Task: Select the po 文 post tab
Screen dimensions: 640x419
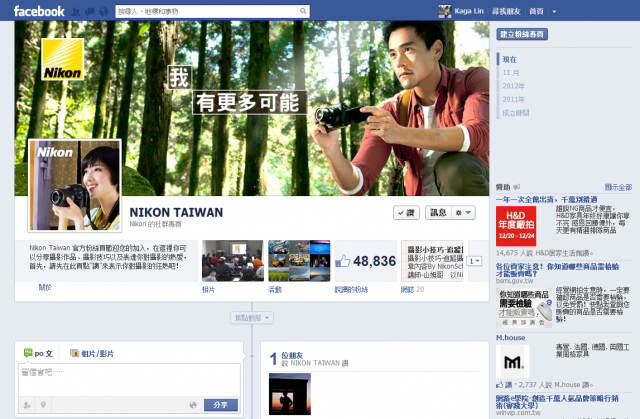Action: [x=38, y=353]
